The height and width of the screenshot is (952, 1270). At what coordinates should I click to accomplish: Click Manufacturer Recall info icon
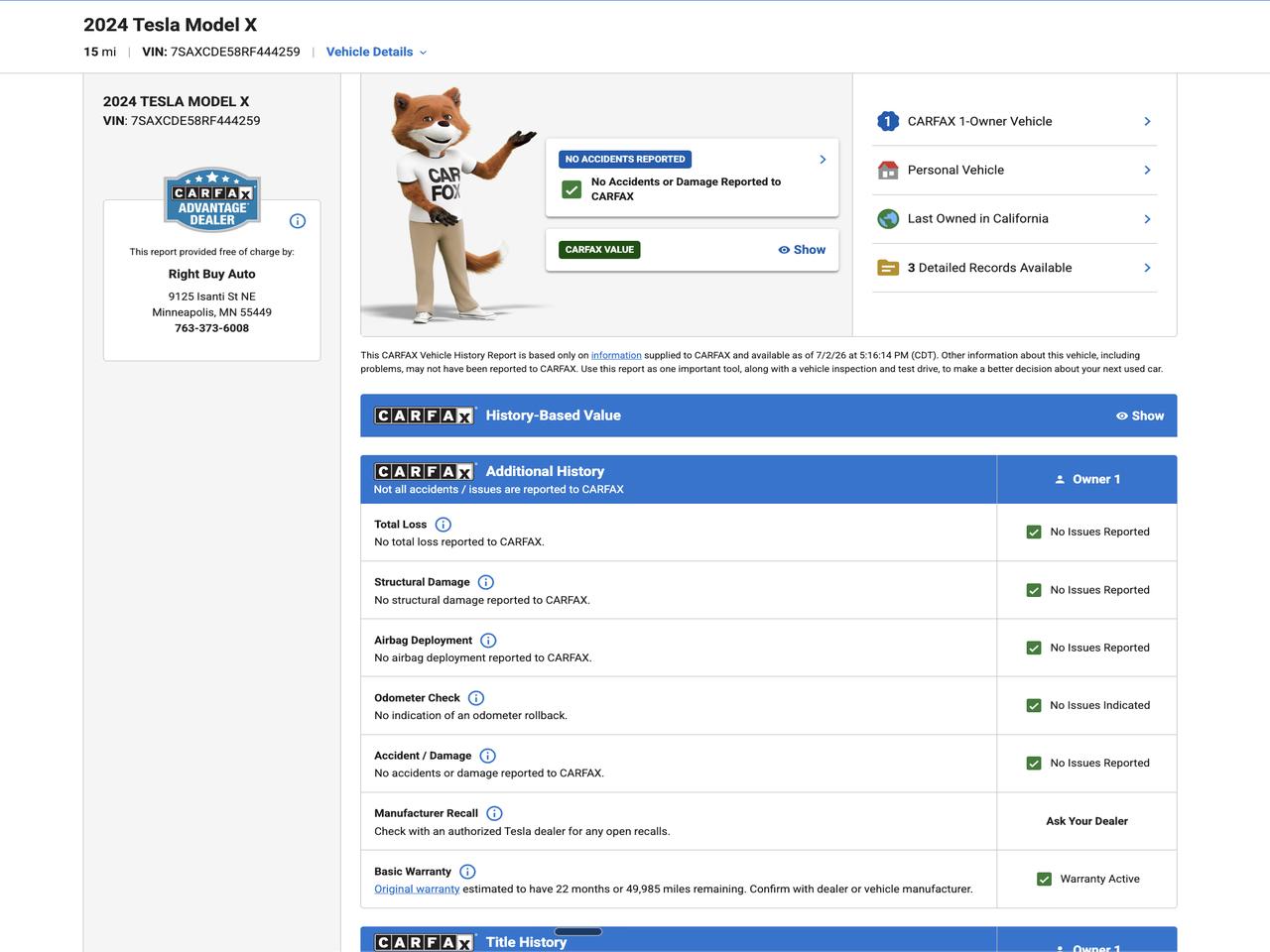pyautogui.click(x=494, y=813)
